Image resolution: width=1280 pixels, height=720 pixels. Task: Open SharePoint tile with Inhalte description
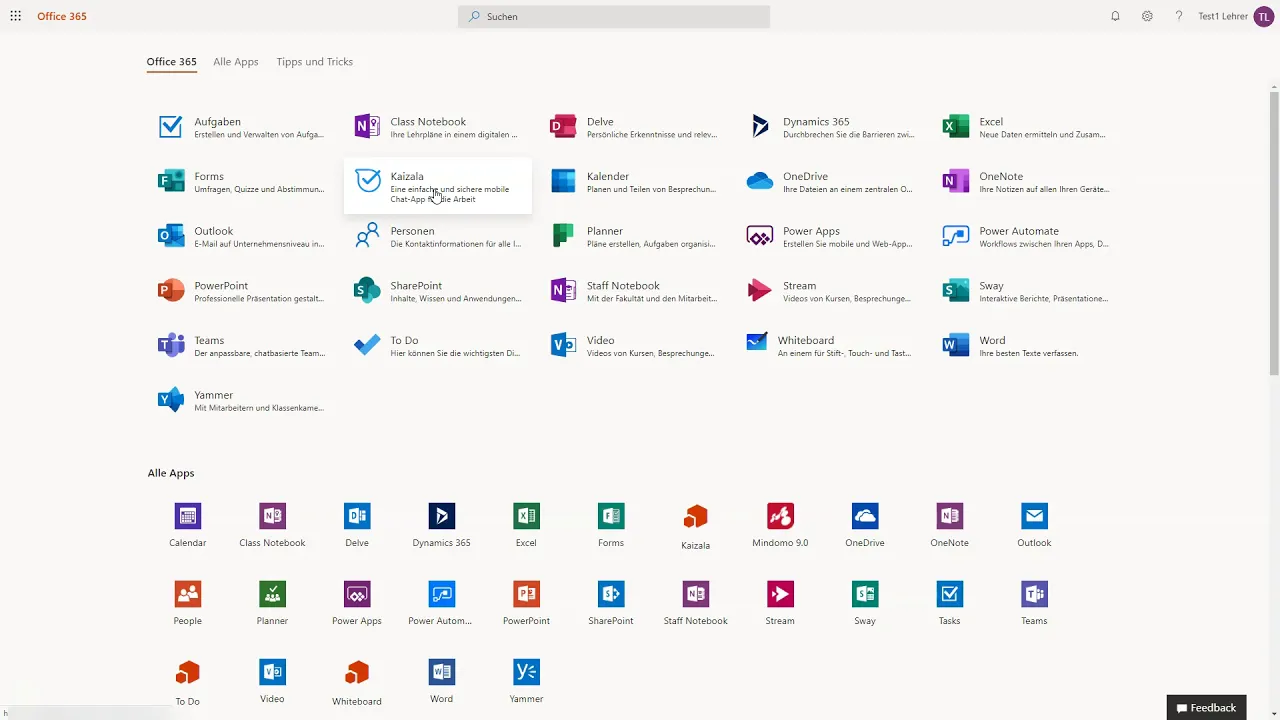437,291
